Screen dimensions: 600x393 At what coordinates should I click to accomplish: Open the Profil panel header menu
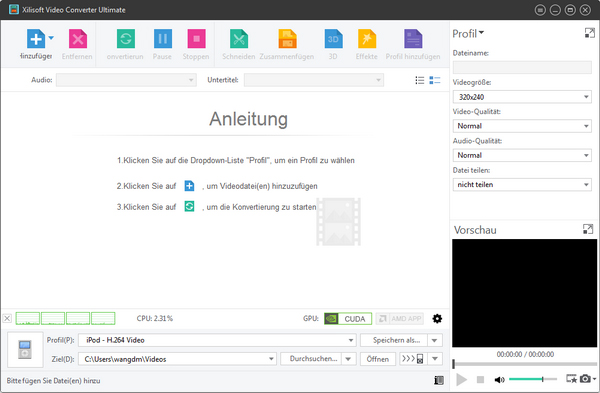(468, 34)
